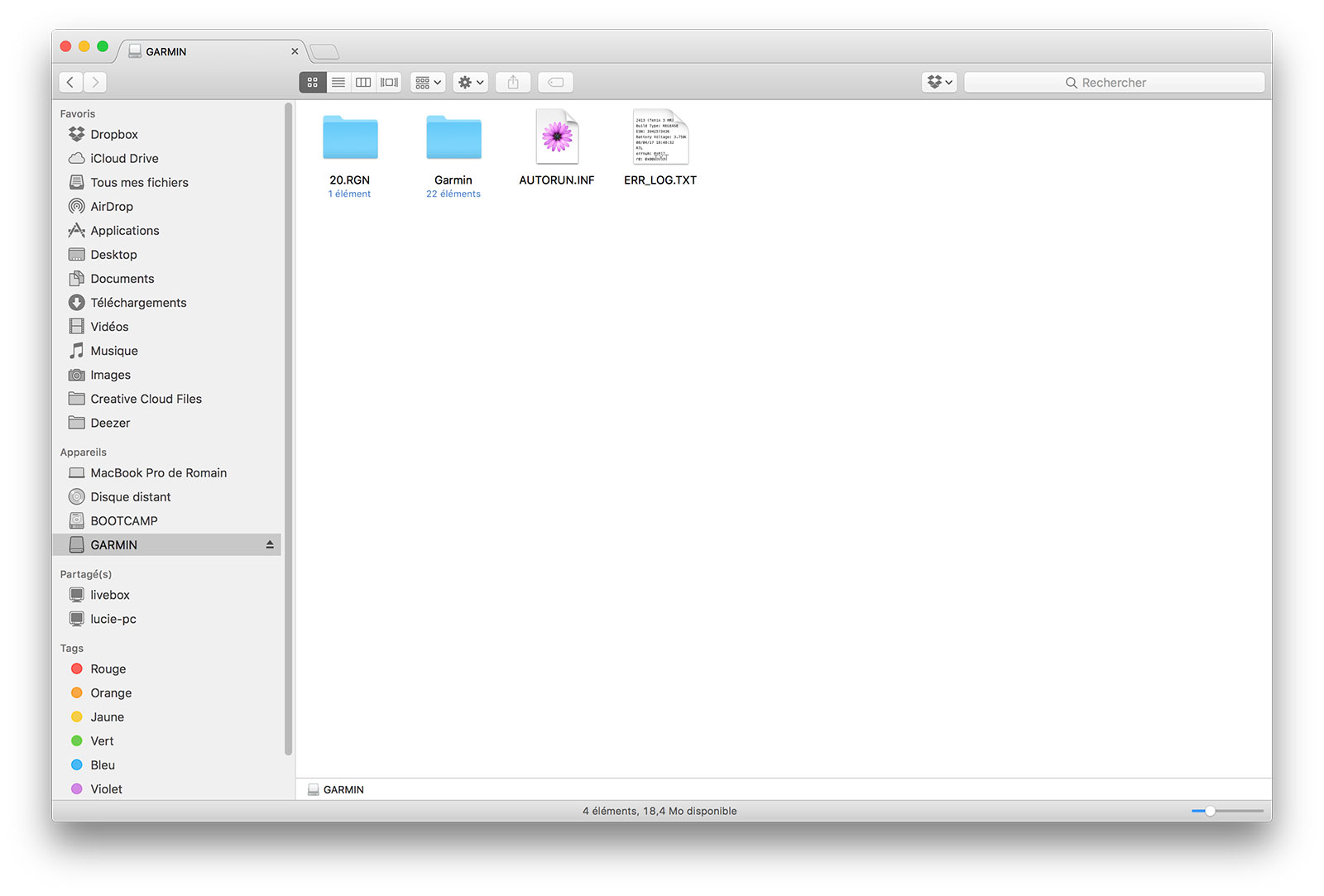Switch to icon view mode

[313, 82]
